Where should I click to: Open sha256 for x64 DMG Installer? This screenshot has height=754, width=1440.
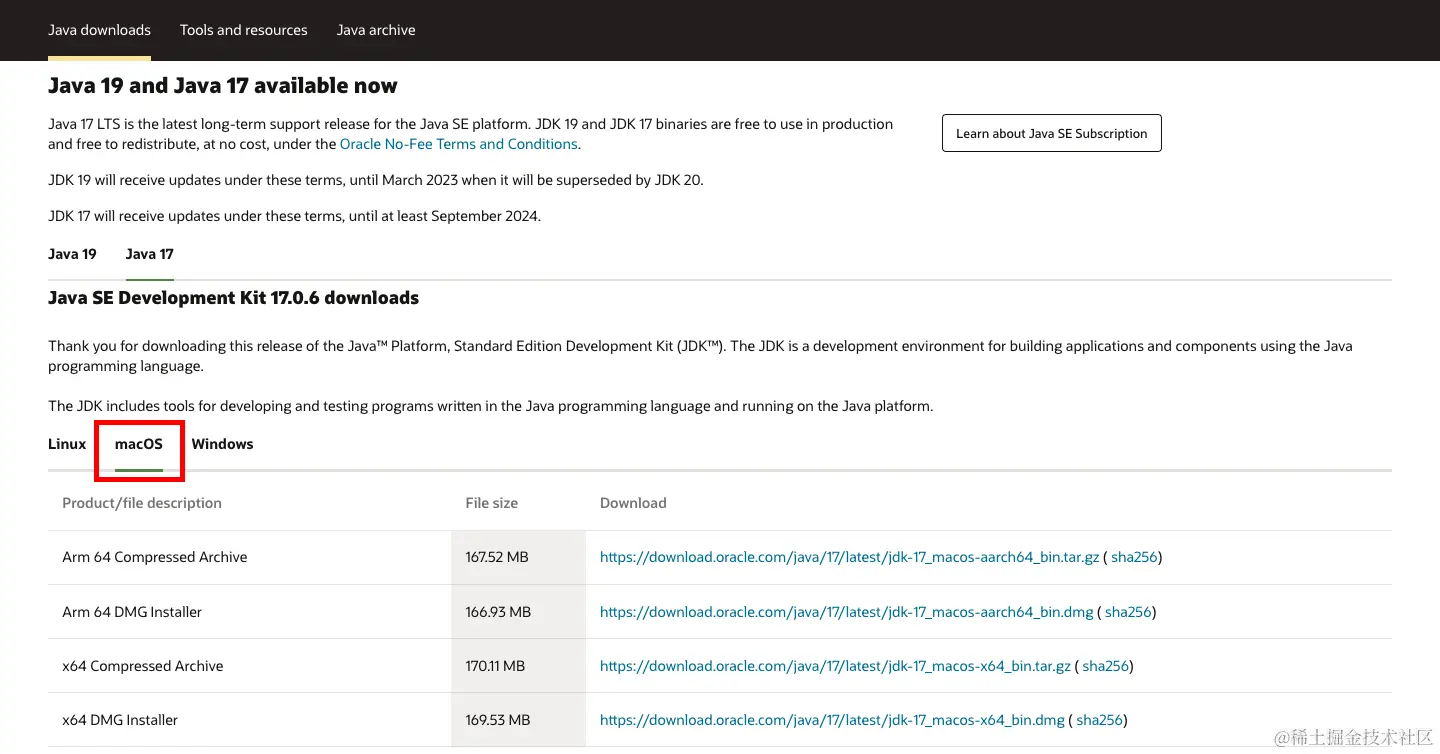(x=1100, y=720)
